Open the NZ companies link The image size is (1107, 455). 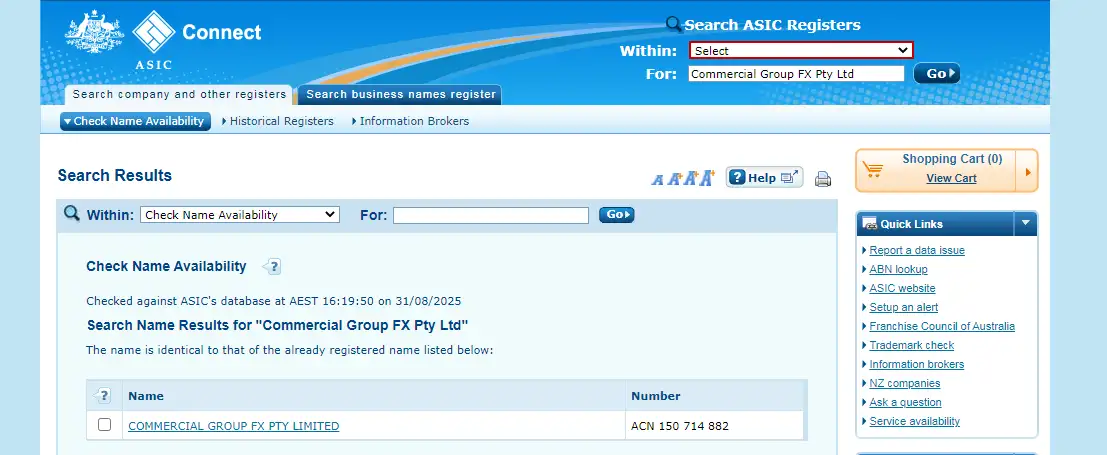point(904,384)
